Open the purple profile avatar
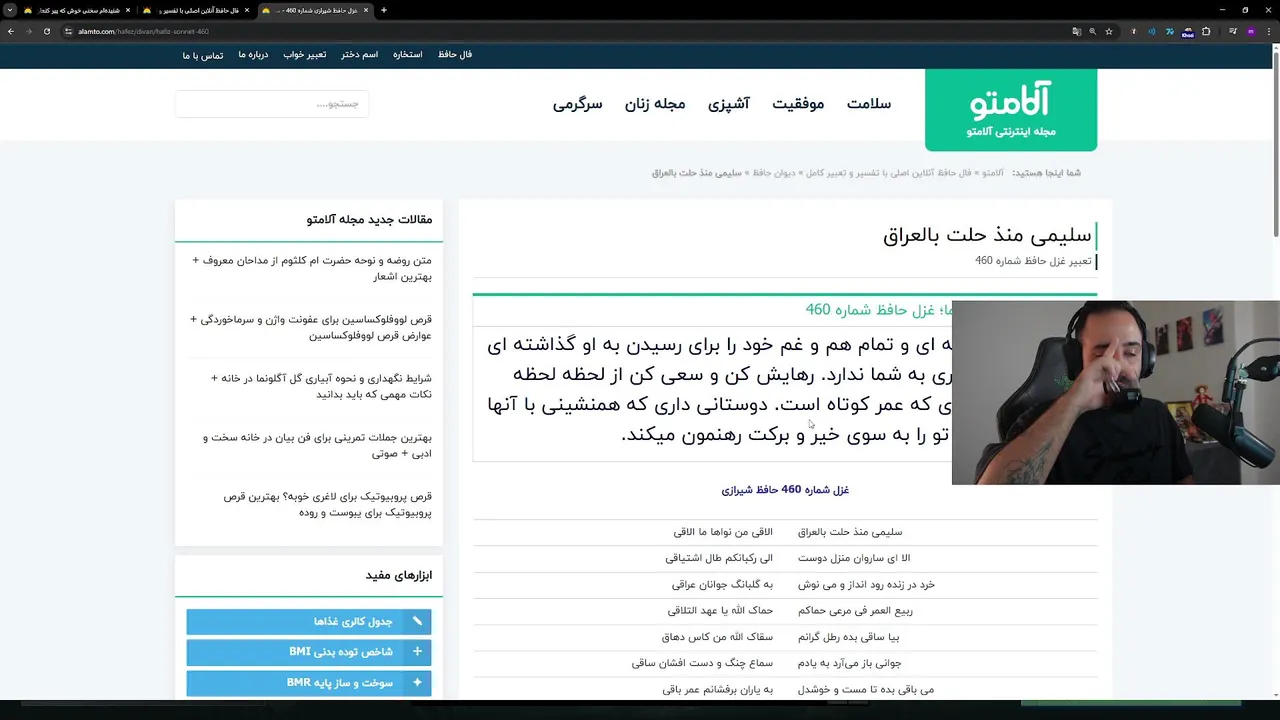 click(x=1250, y=31)
